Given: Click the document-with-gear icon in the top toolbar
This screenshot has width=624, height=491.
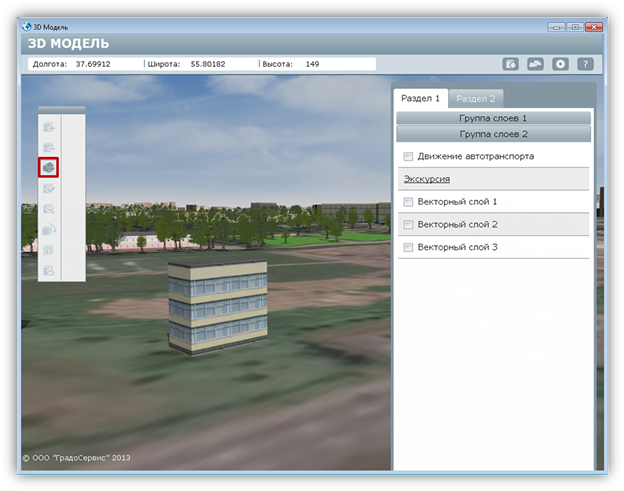Looking at the screenshot, I should 511,64.
